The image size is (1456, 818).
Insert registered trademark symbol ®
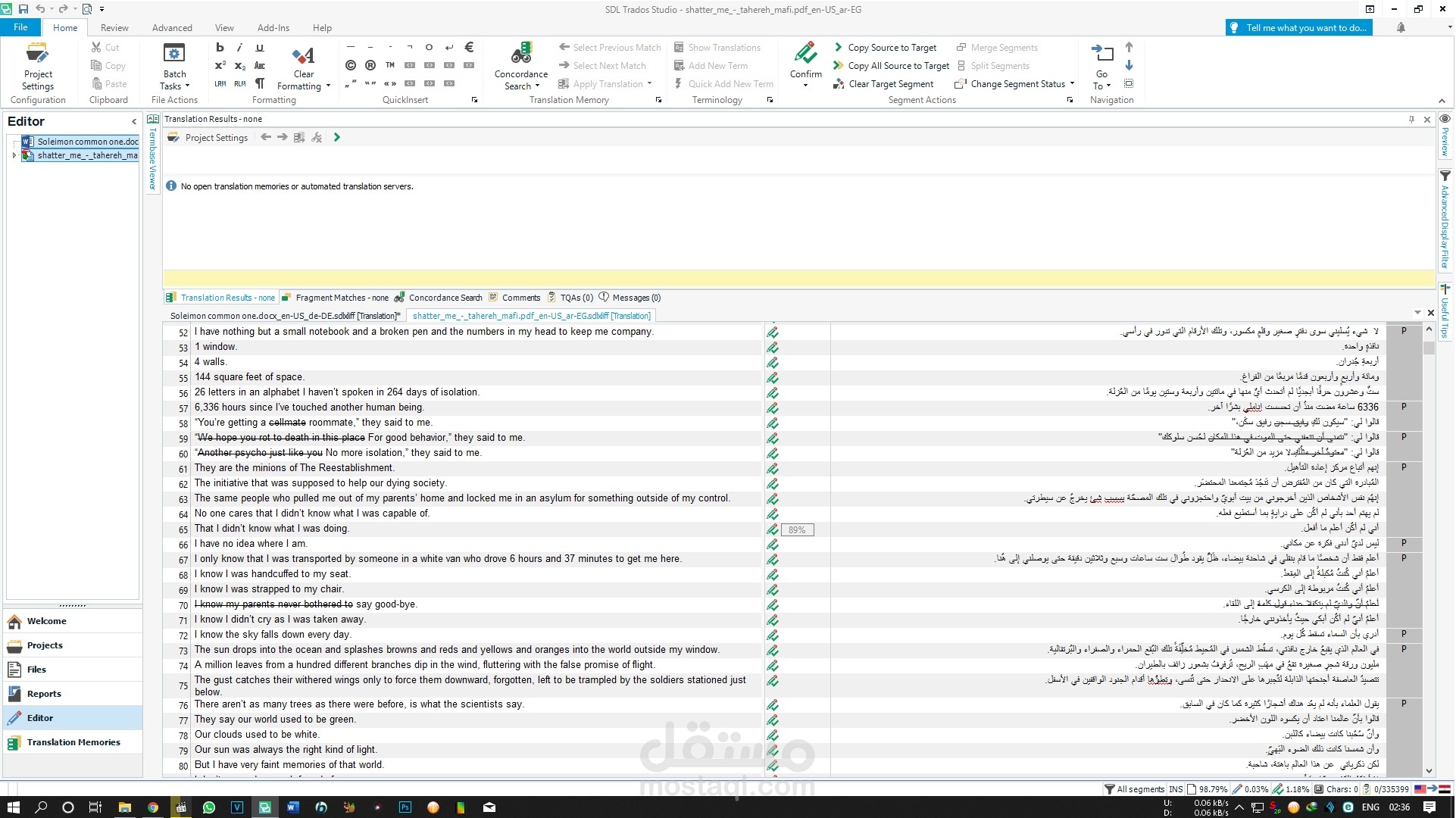pos(370,65)
